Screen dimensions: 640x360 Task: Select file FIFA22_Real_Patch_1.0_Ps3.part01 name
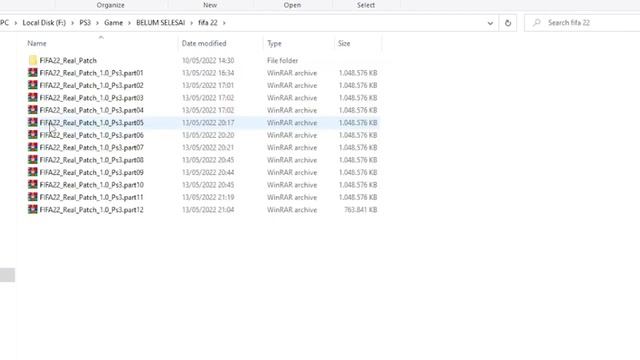[91, 73]
